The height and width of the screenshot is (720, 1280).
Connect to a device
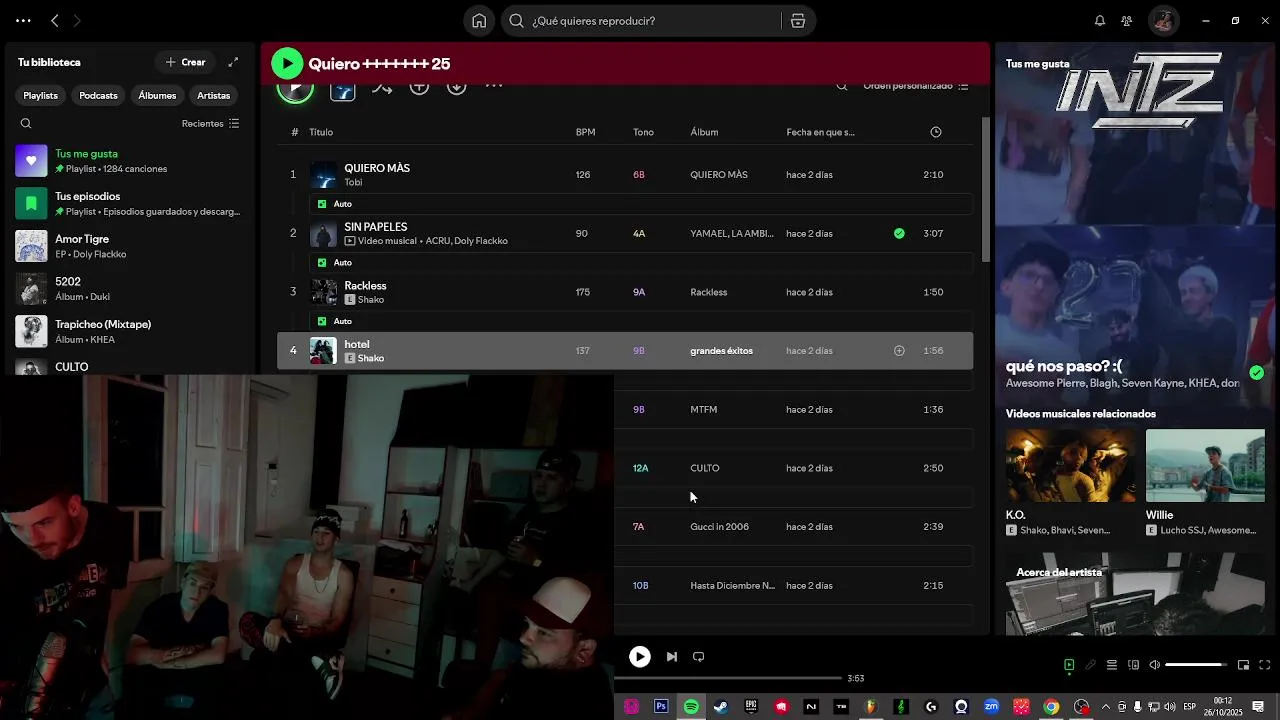(x=1133, y=665)
